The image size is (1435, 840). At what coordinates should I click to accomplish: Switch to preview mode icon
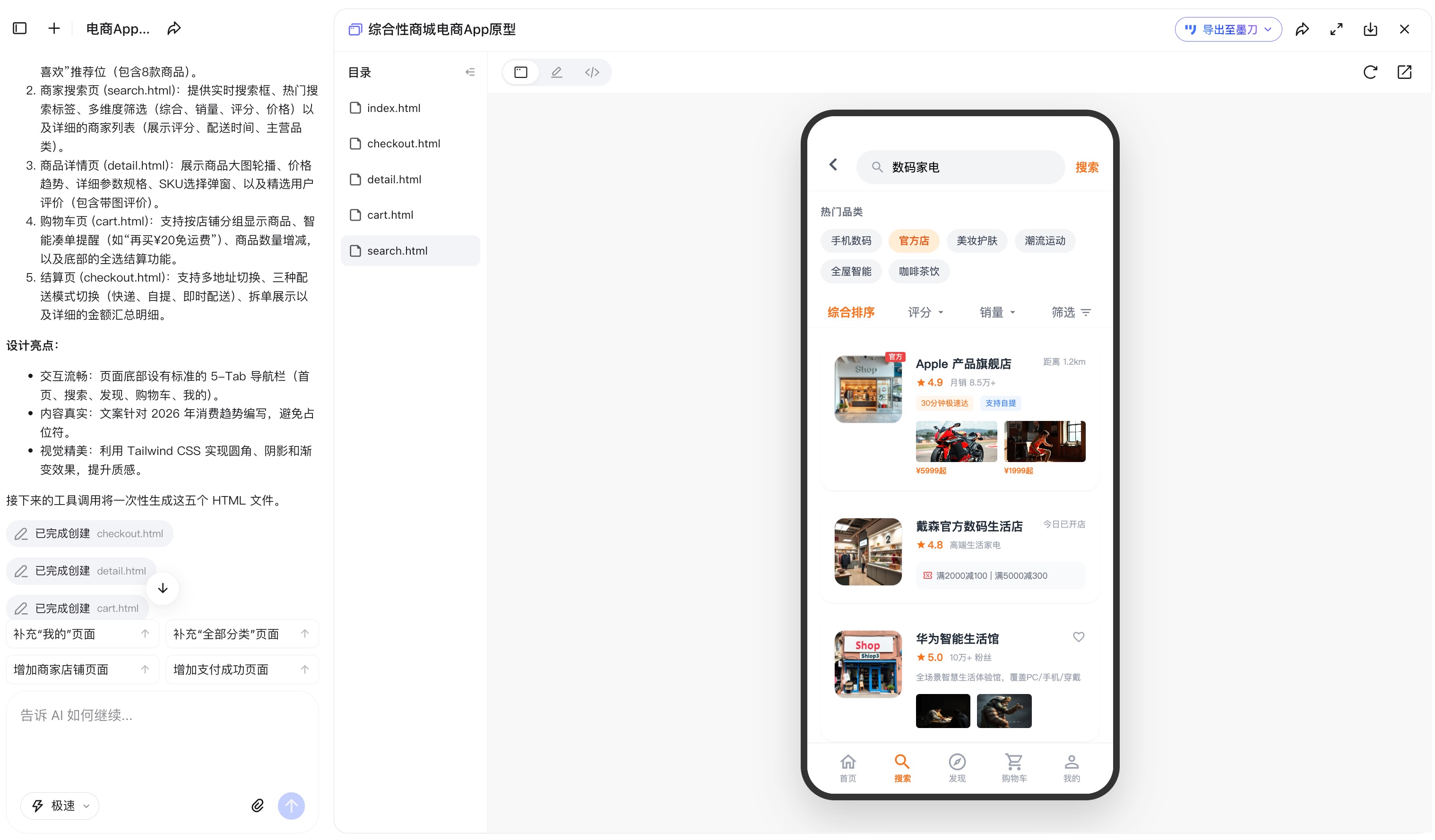[521, 72]
